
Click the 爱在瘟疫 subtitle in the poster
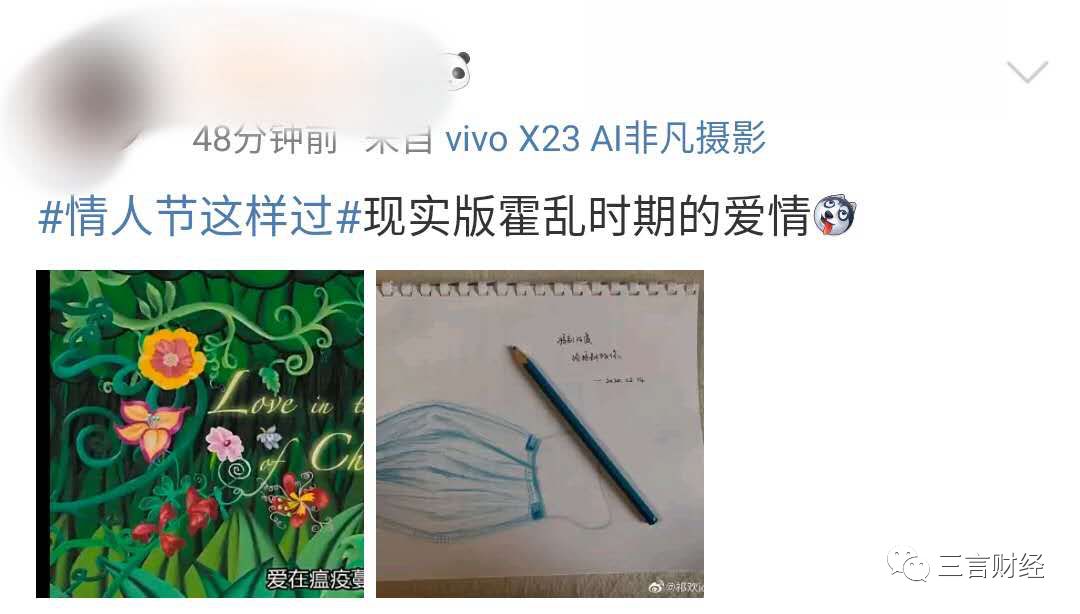[x=315, y=579]
